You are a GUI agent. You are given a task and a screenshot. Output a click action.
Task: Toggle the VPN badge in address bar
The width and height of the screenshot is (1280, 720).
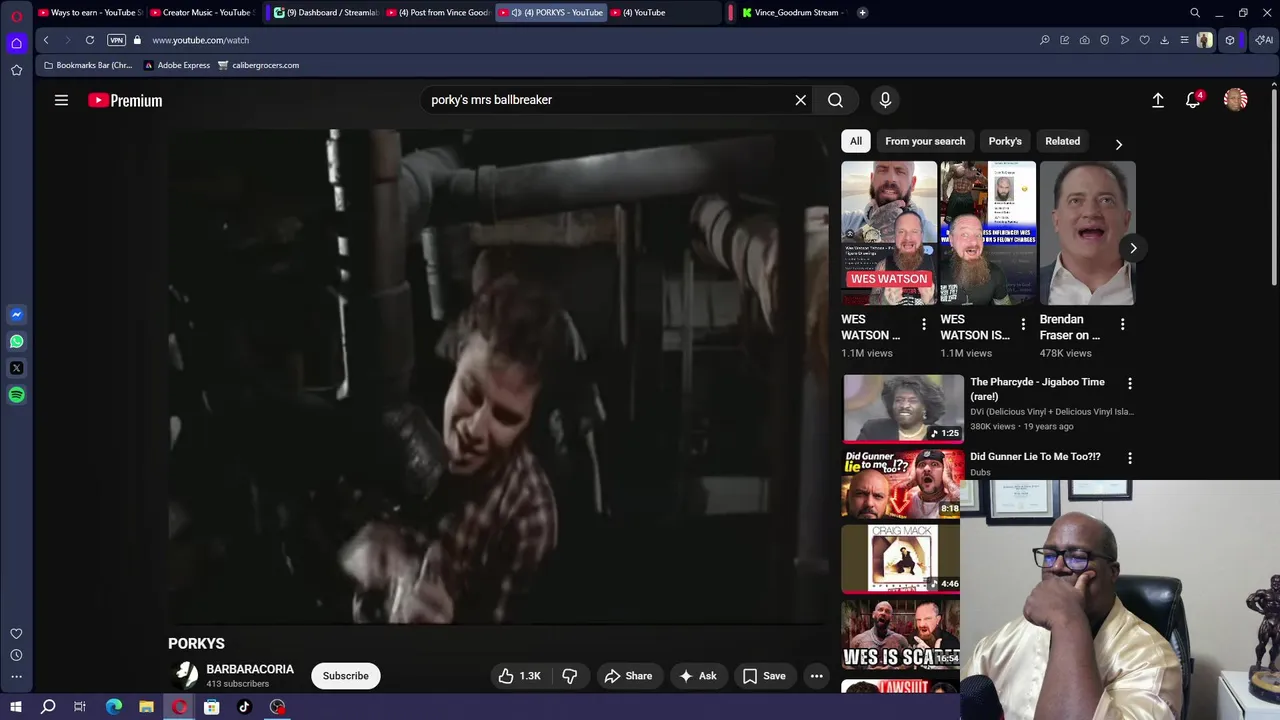[x=117, y=40]
